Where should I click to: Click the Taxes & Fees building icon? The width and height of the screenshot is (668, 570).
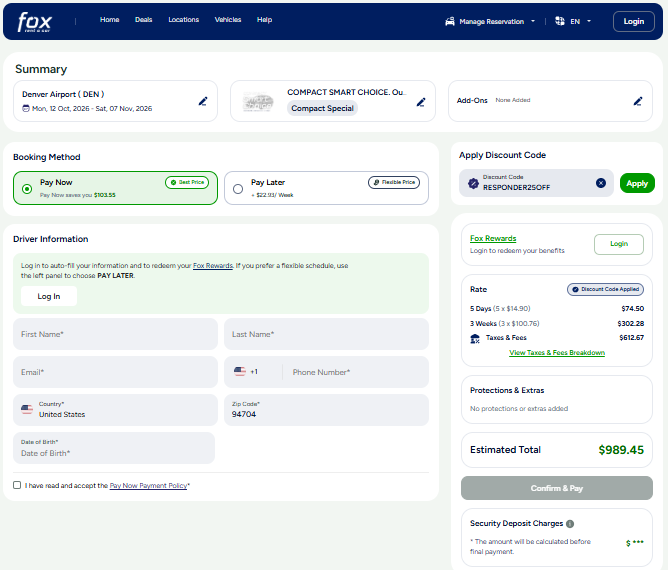[475, 339]
